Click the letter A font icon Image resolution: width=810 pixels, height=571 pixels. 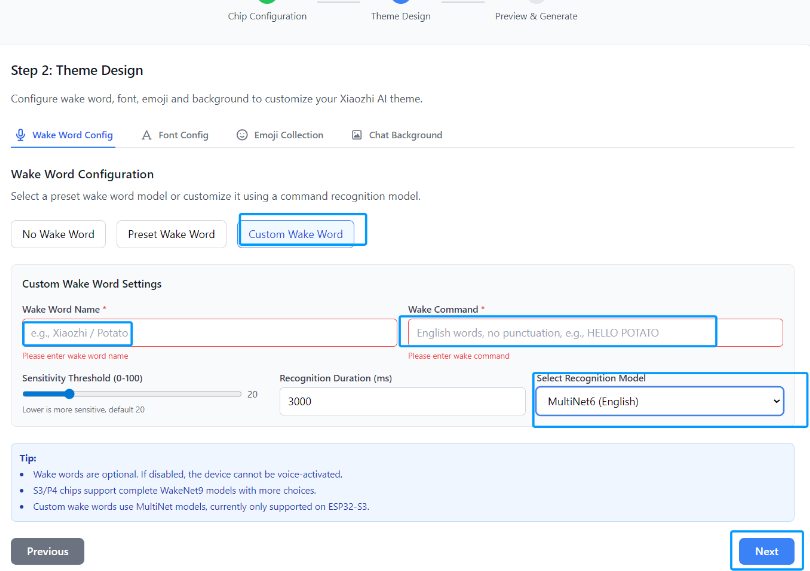[x=147, y=135]
